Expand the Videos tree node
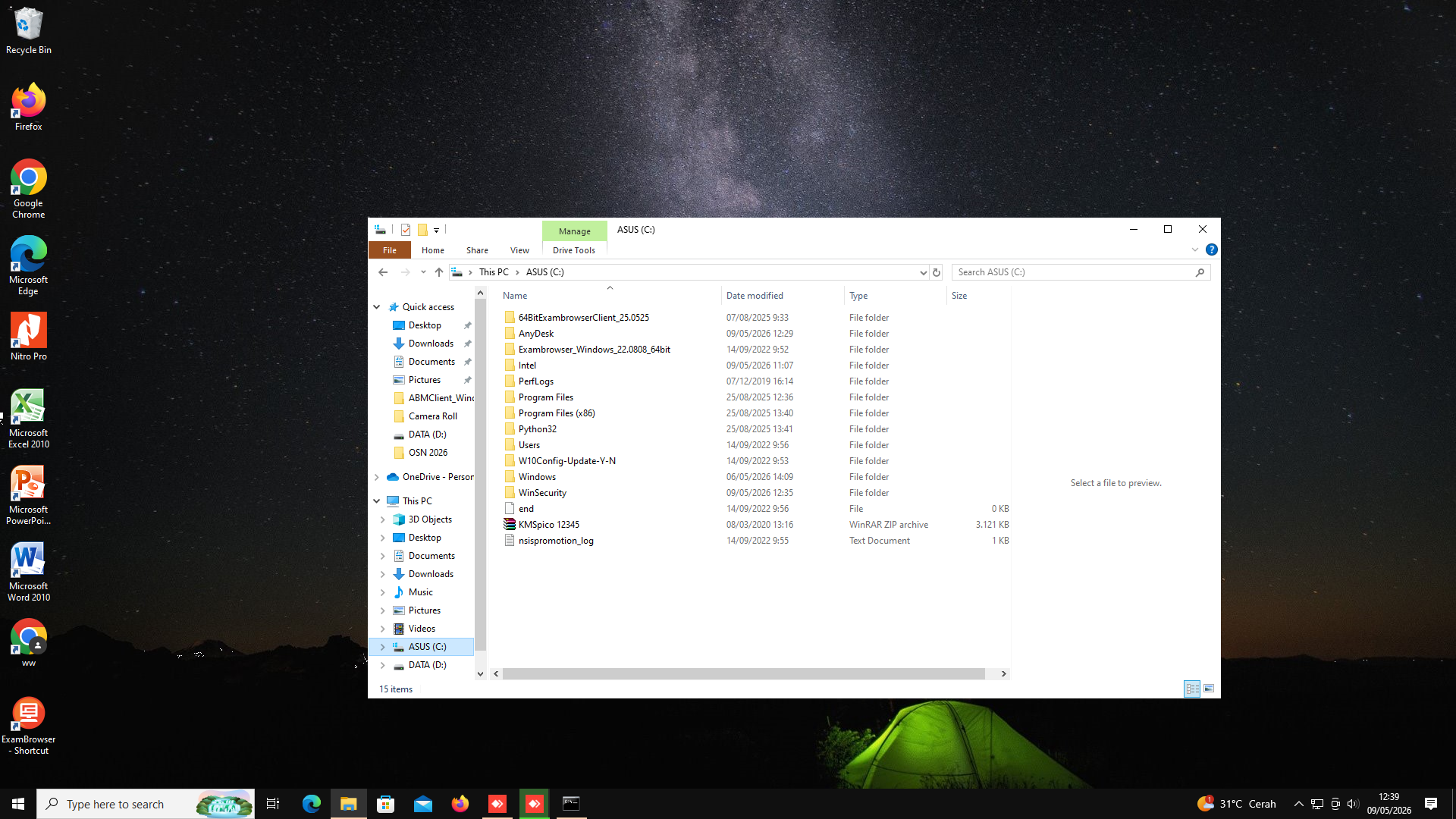The width and height of the screenshot is (1456, 819). pyautogui.click(x=383, y=629)
